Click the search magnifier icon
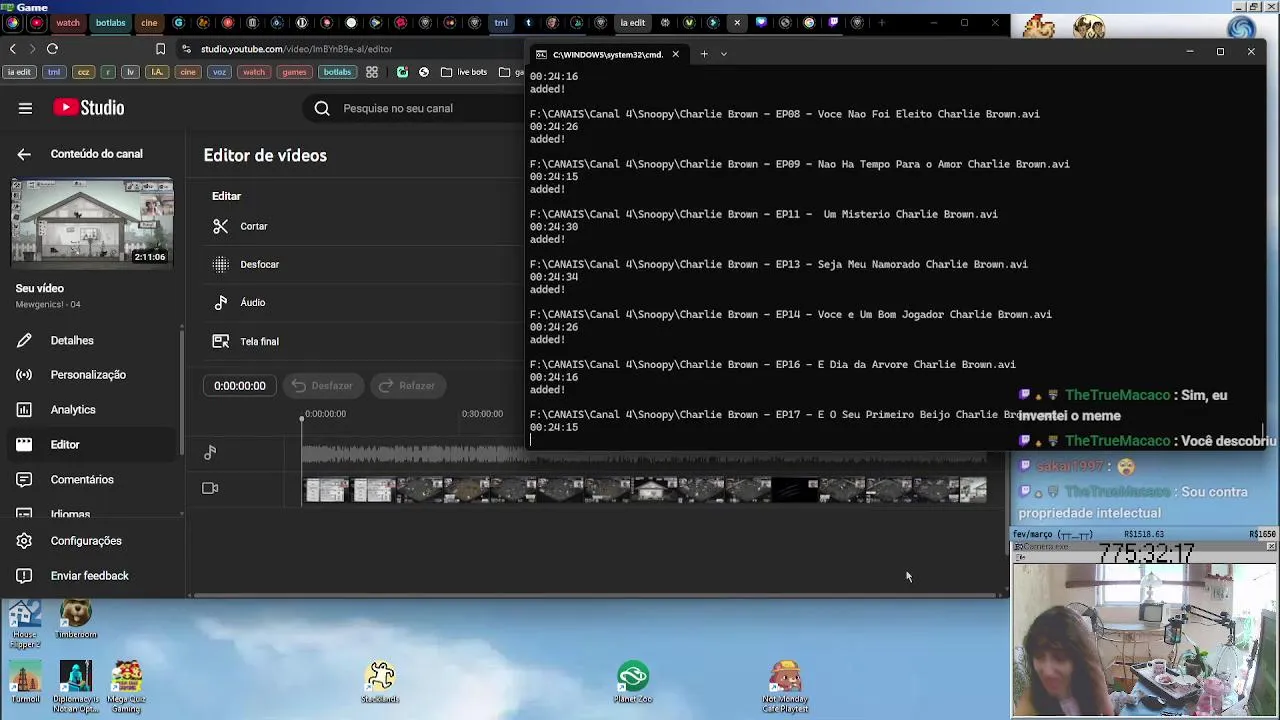Image resolution: width=1280 pixels, height=720 pixels. coord(322,108)
